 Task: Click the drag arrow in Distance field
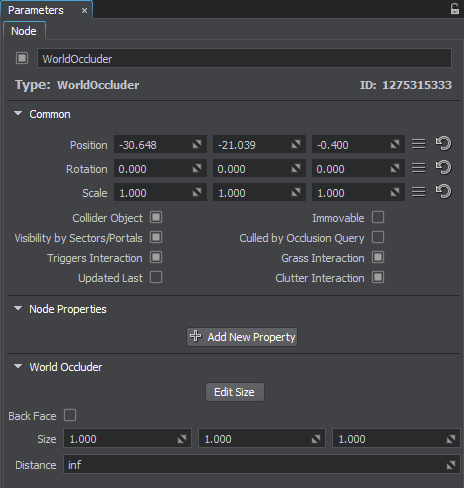[451, 465]
